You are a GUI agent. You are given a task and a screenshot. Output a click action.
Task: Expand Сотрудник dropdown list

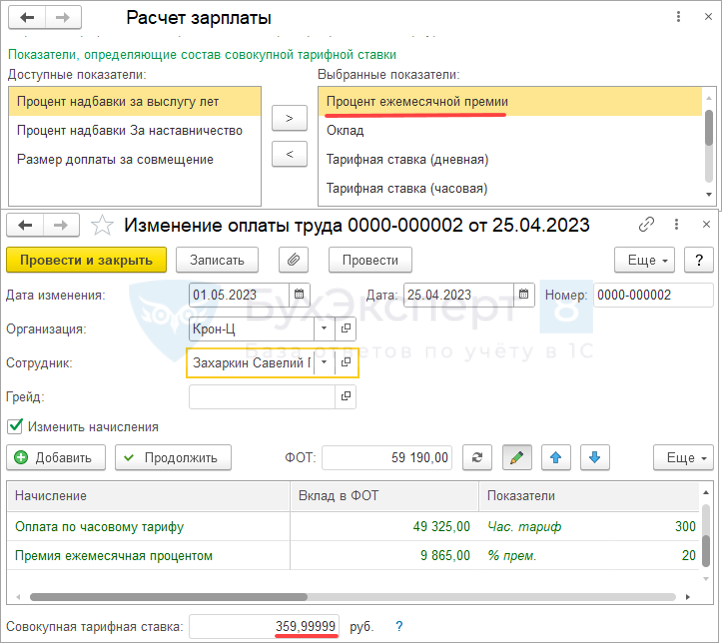point(324,362)
